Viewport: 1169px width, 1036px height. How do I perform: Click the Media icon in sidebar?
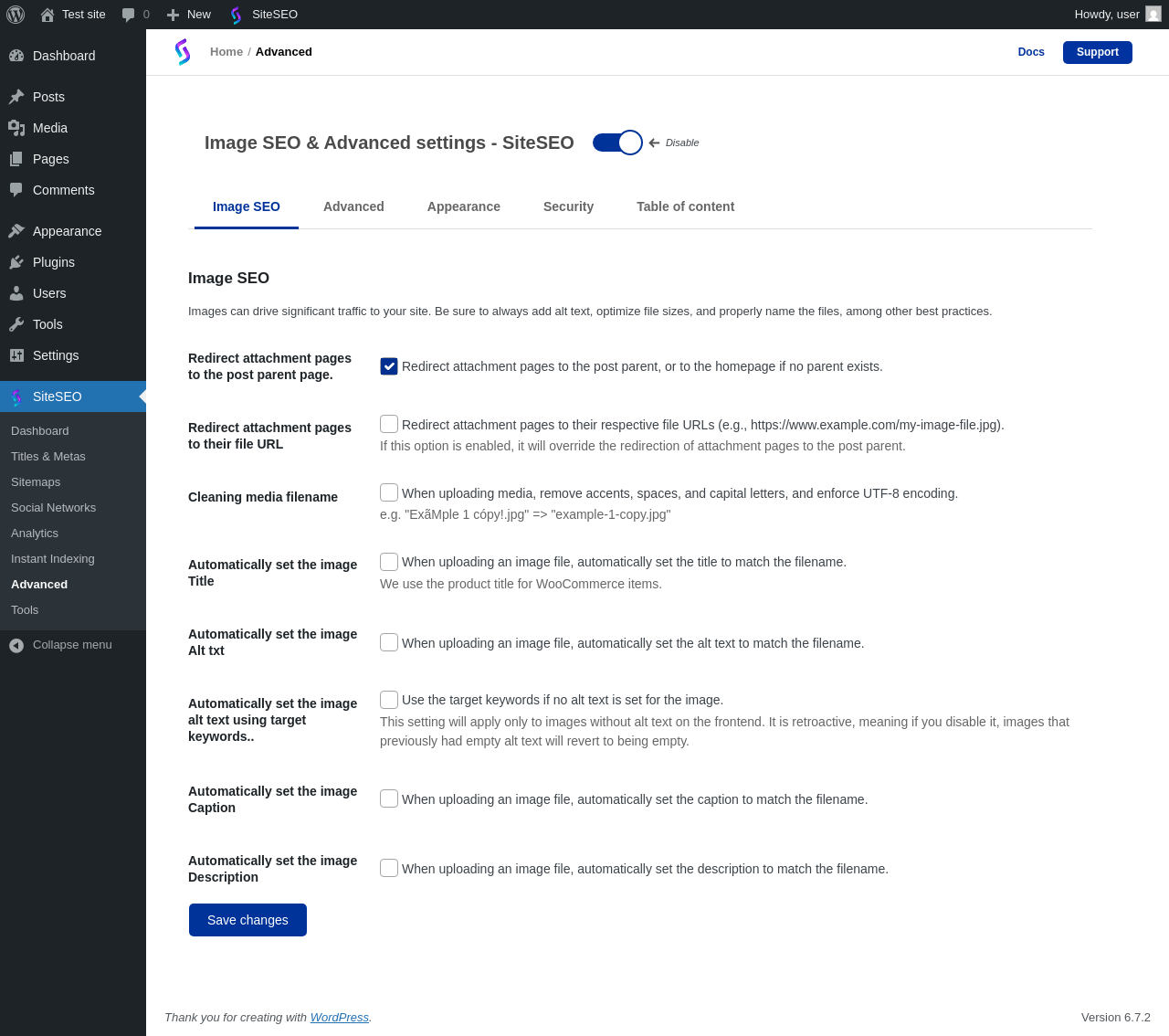(x=16, y=128)
